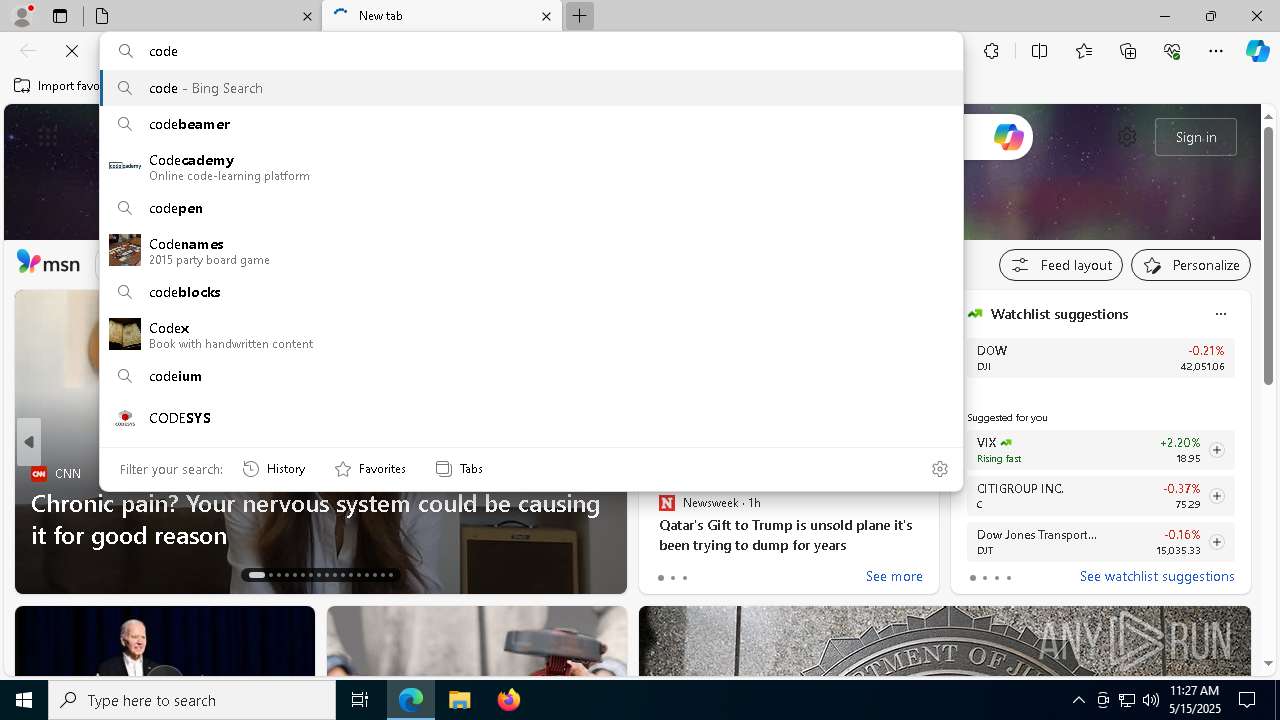This screenshot has width=1280, height=720.
Task: Select 'code - Bing Search' suggestion
Action: tap(531, 88)
